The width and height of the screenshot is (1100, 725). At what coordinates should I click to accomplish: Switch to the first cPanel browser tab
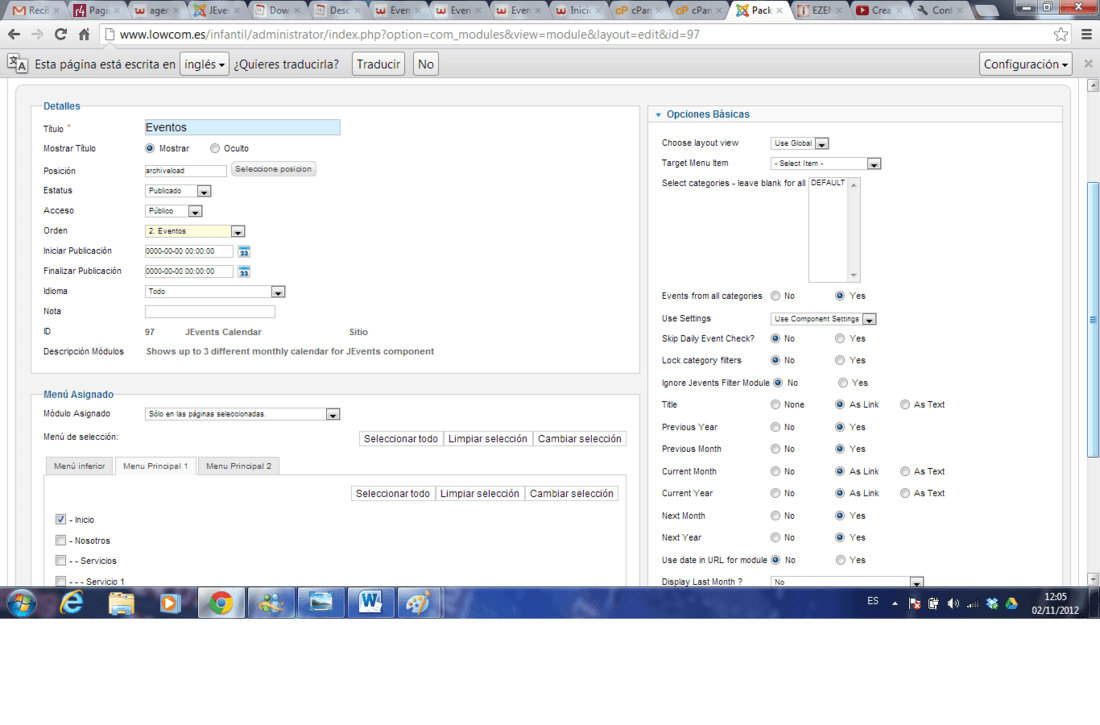coord(635,10)
